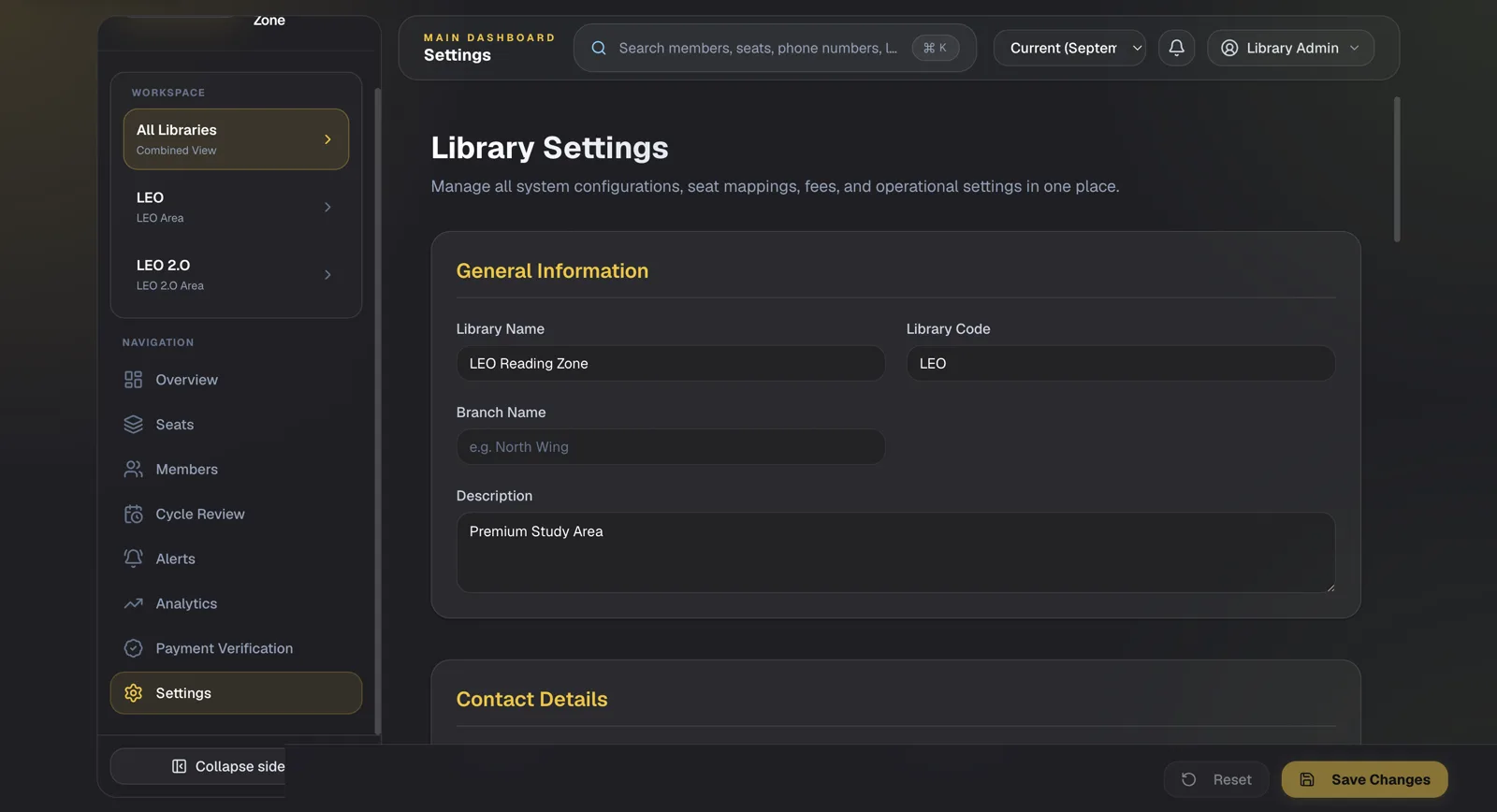Click the Library Admin user avatar icon
The image size is (1497, 812).
tap(1229, 48)
